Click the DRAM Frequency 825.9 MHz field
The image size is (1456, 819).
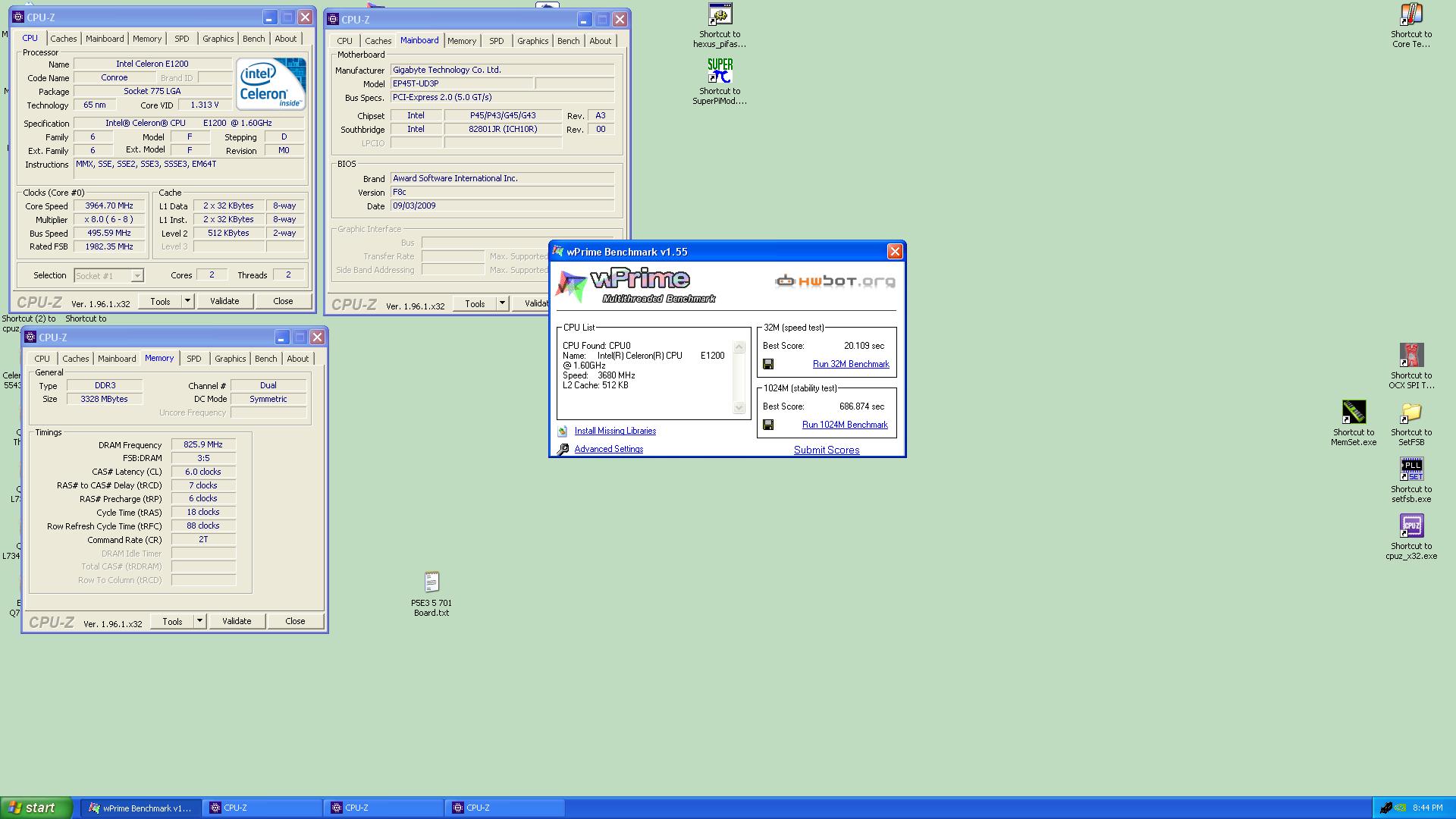[203, 445]
